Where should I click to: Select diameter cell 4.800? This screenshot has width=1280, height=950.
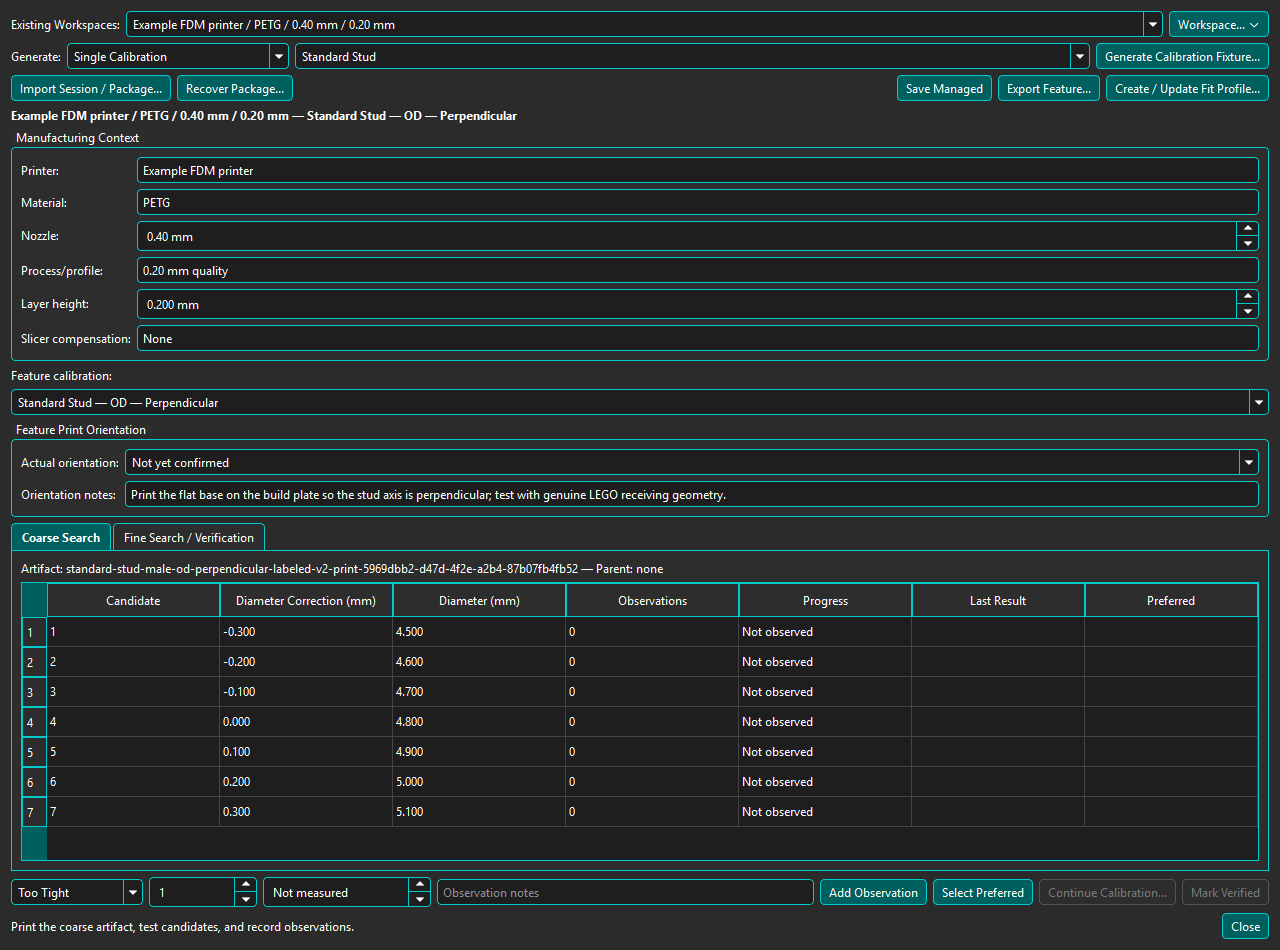479,722
